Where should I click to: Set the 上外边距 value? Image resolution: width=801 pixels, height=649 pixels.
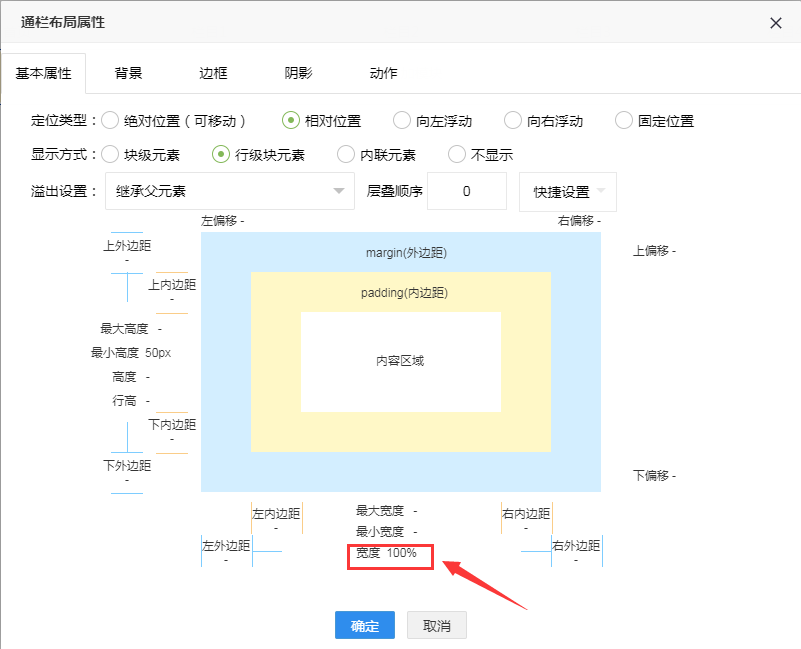127,260
